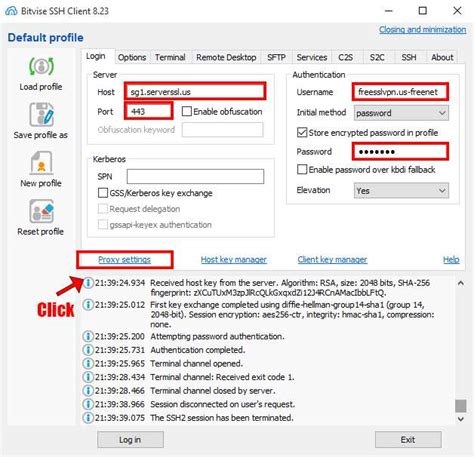Click info icon of 21:39:28.466 log entry
Screen dimensions: 474x457
click(88, 391)
